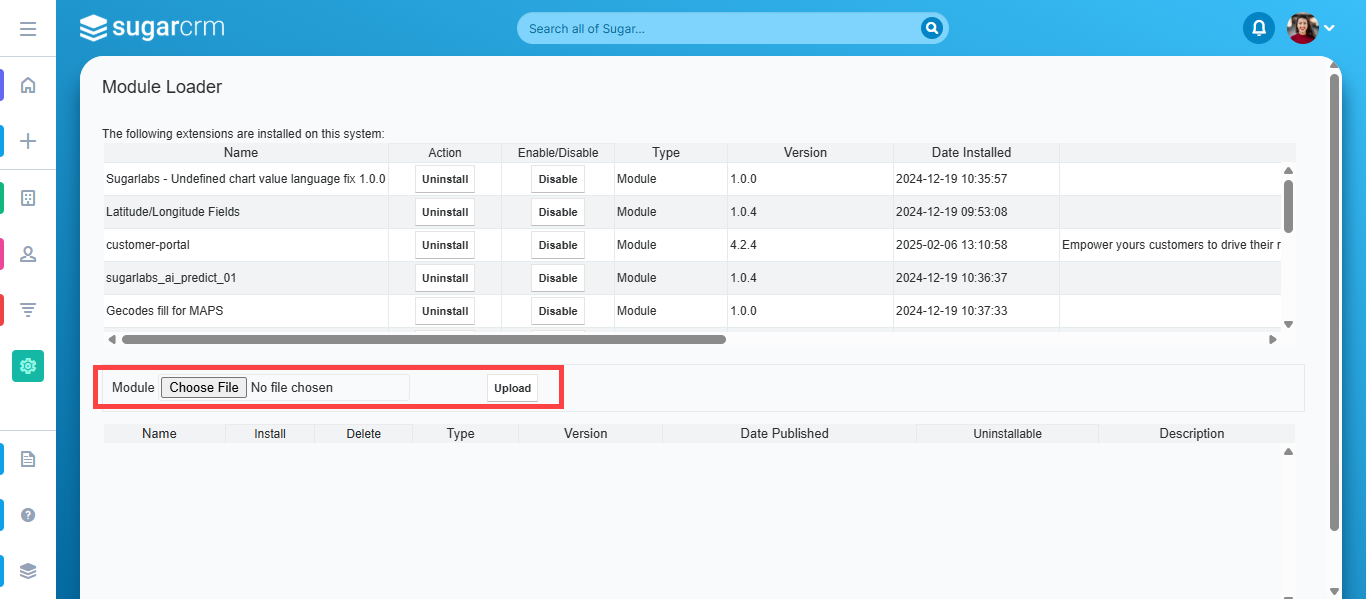
Task: Disable the customer-portal module
Action: (558, 245)
